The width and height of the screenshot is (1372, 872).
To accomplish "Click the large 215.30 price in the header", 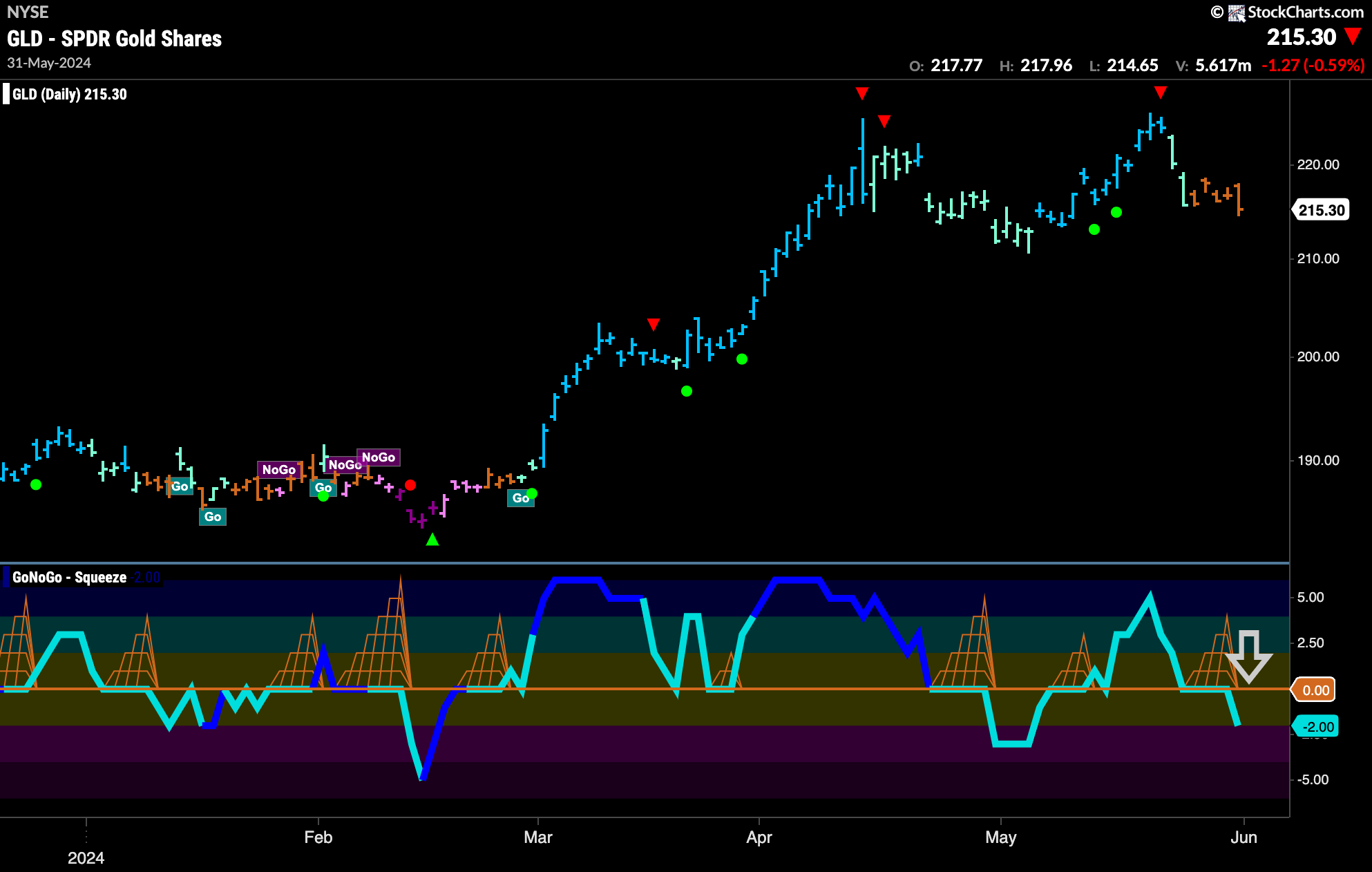I will click(1302, 37).
